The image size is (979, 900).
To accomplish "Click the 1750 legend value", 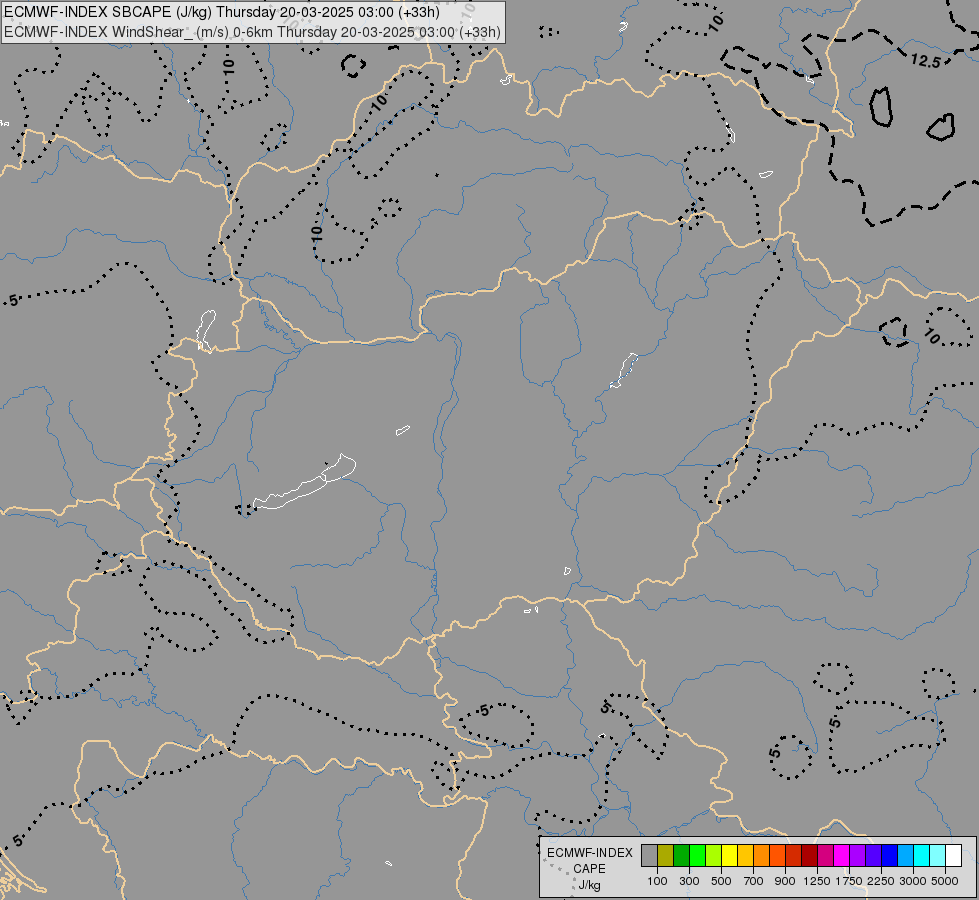I will coord(849,881).
